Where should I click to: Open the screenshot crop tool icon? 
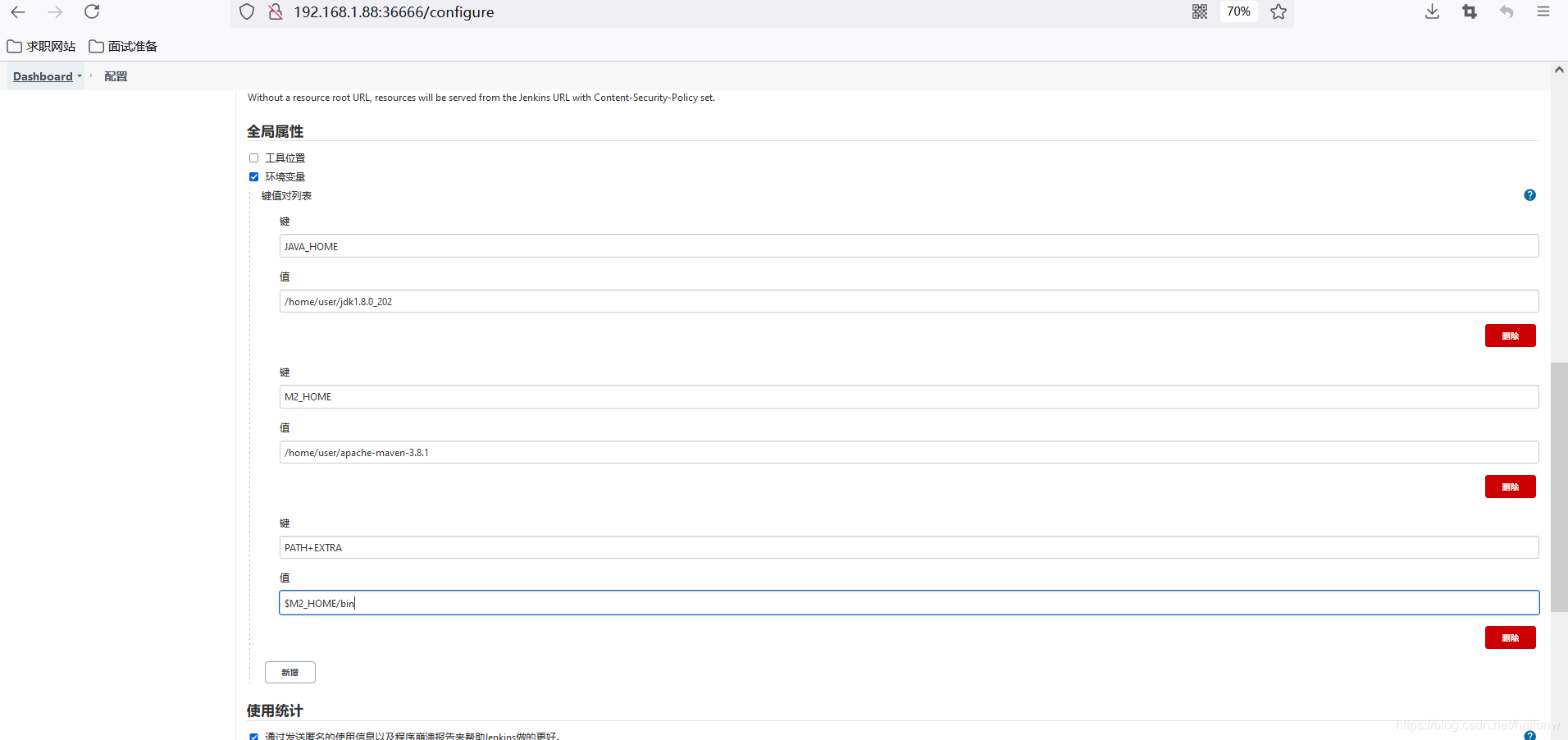(x=1470, y=11)
